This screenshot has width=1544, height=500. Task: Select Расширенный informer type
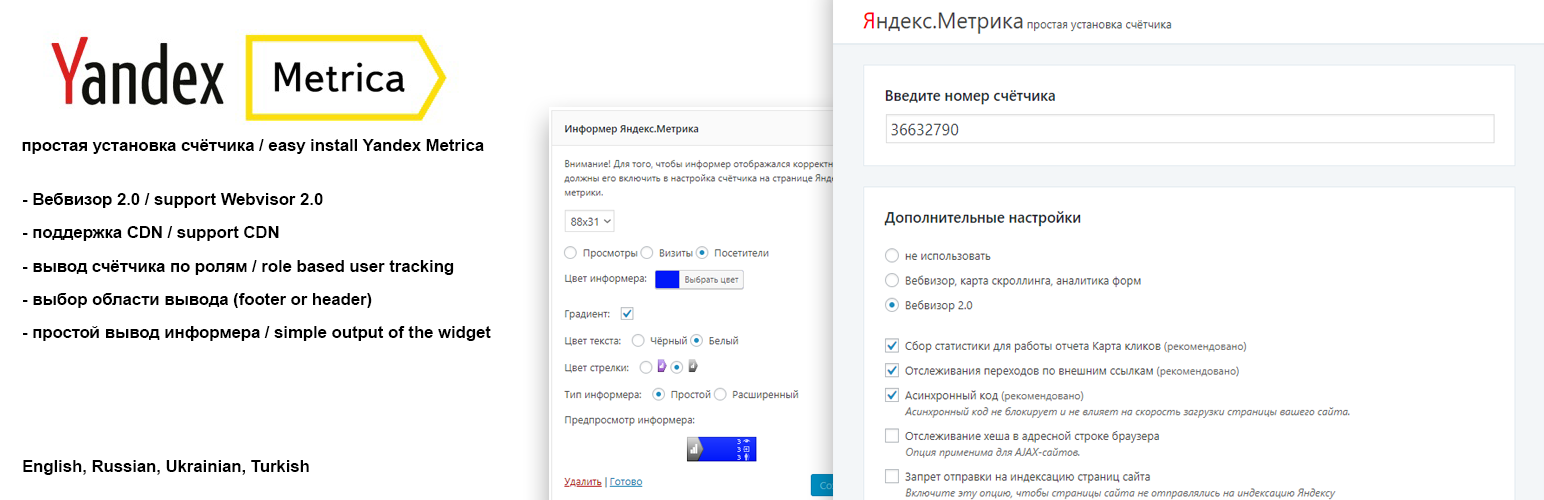pos(721,394)
